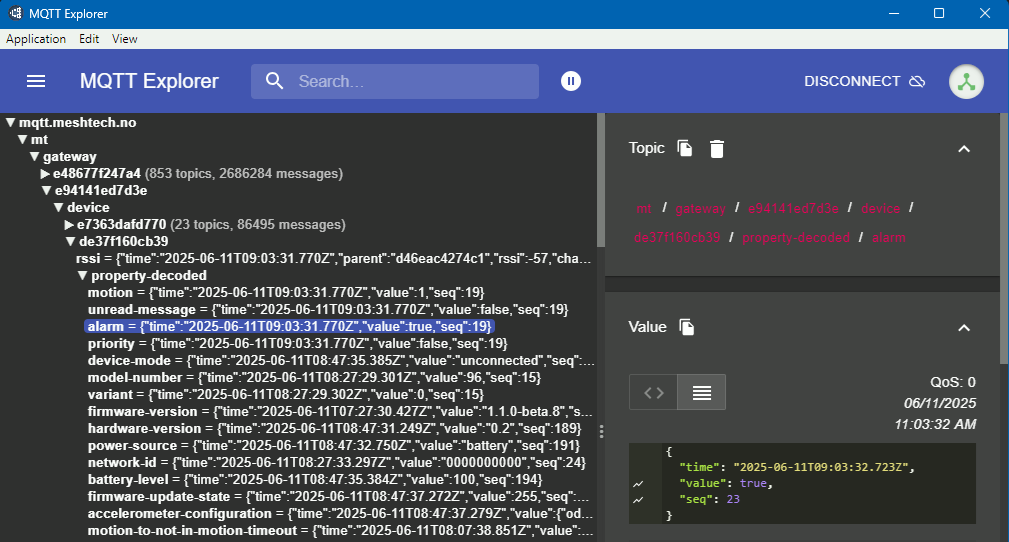
Task: Switch value view to raw code mode
Action: pyautogui.click(x=653, y=392)
